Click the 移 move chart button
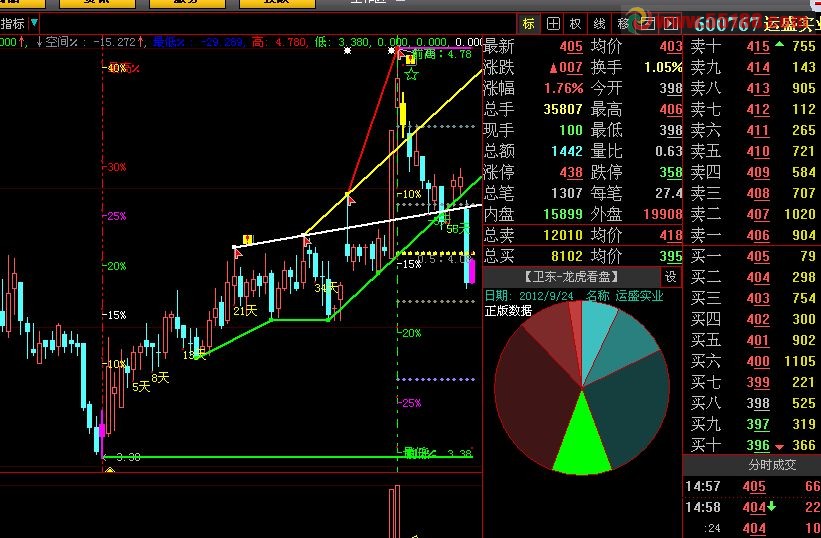 pos(623,24)
